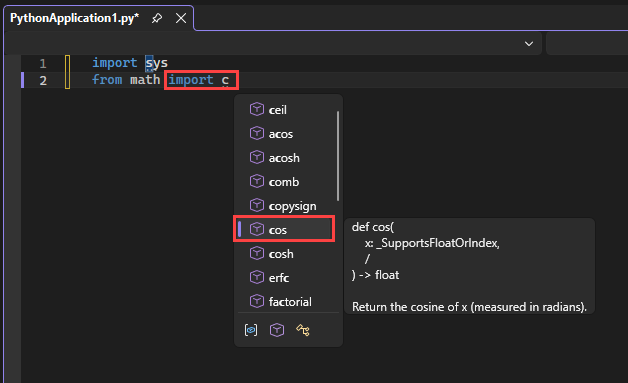Click the cube icon beside factorial
The image size is (628, 383).
click(257, 301)
